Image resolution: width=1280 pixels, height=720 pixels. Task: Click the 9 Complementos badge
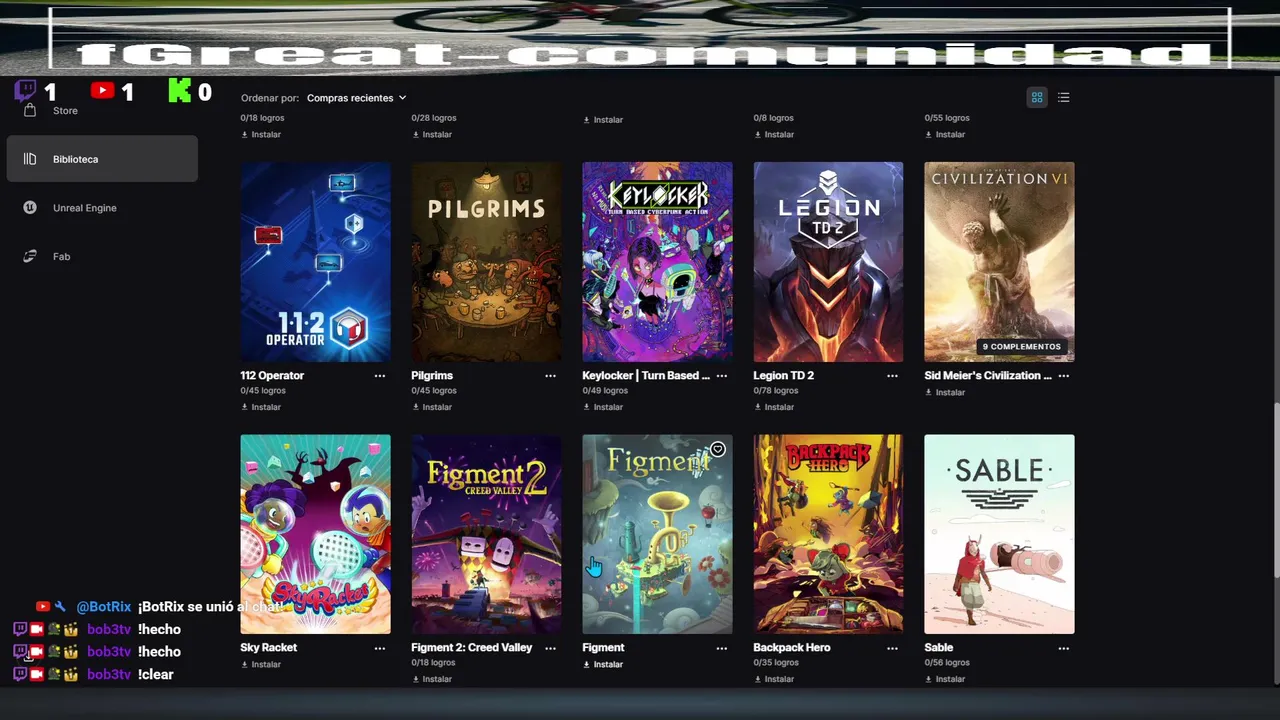pyautogui.click(x=1021, y=347)
